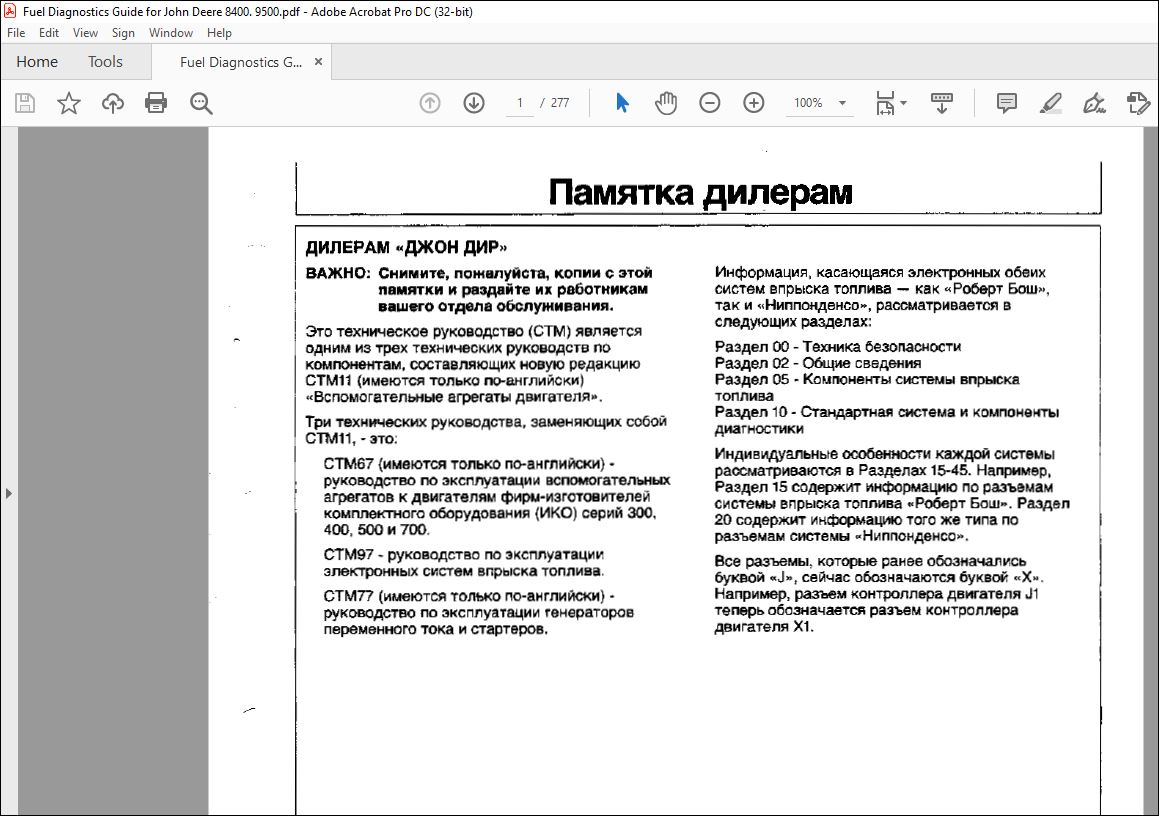The width and height of the screenshot is (1159, 816).
Task: Open the Window menu
Action: click(171, 33)
